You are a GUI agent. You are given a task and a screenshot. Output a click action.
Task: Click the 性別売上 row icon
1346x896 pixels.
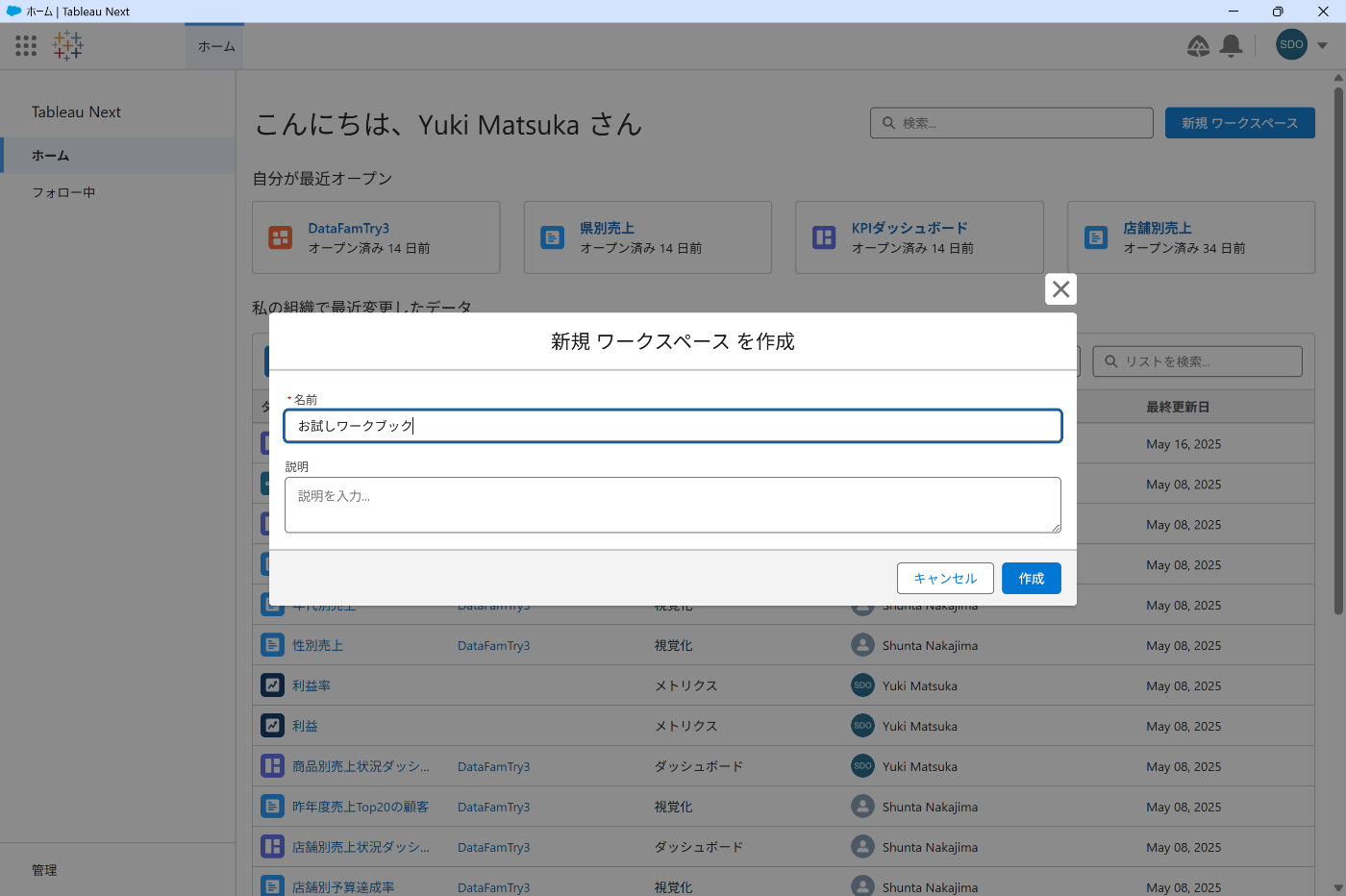(272, 645)
